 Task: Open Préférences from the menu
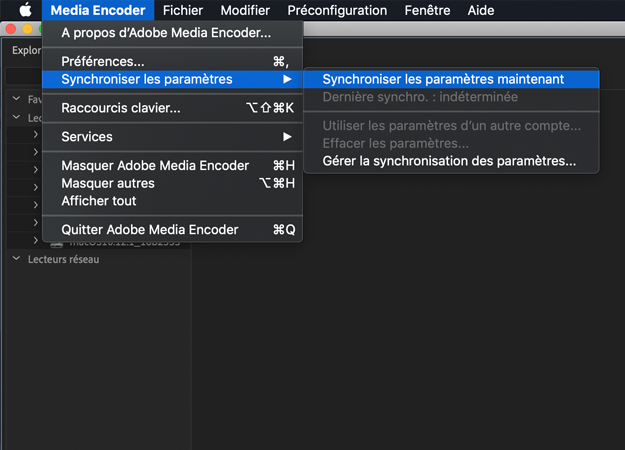[103, 61]
